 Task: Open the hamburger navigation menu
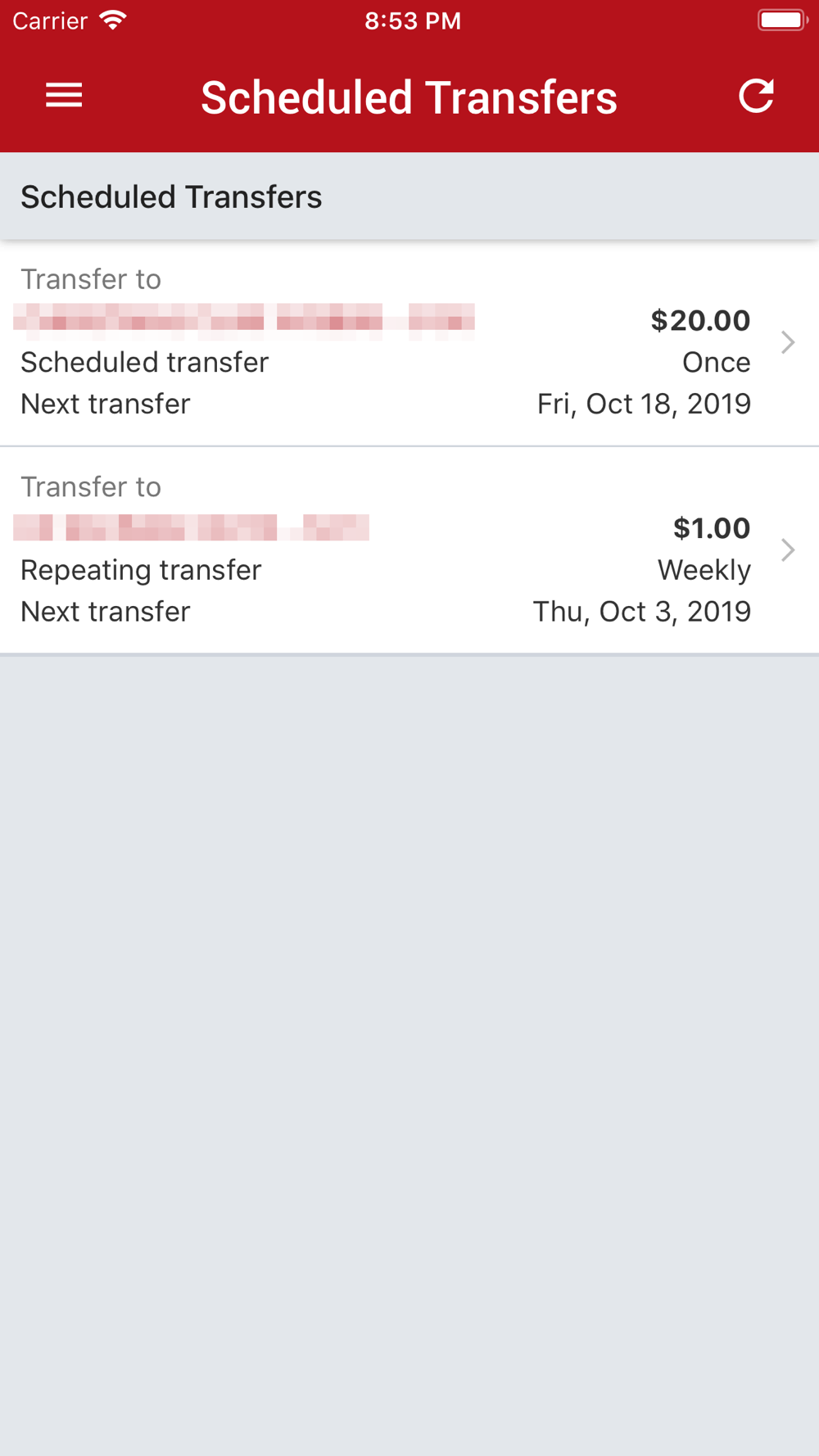tap(64, 96)
